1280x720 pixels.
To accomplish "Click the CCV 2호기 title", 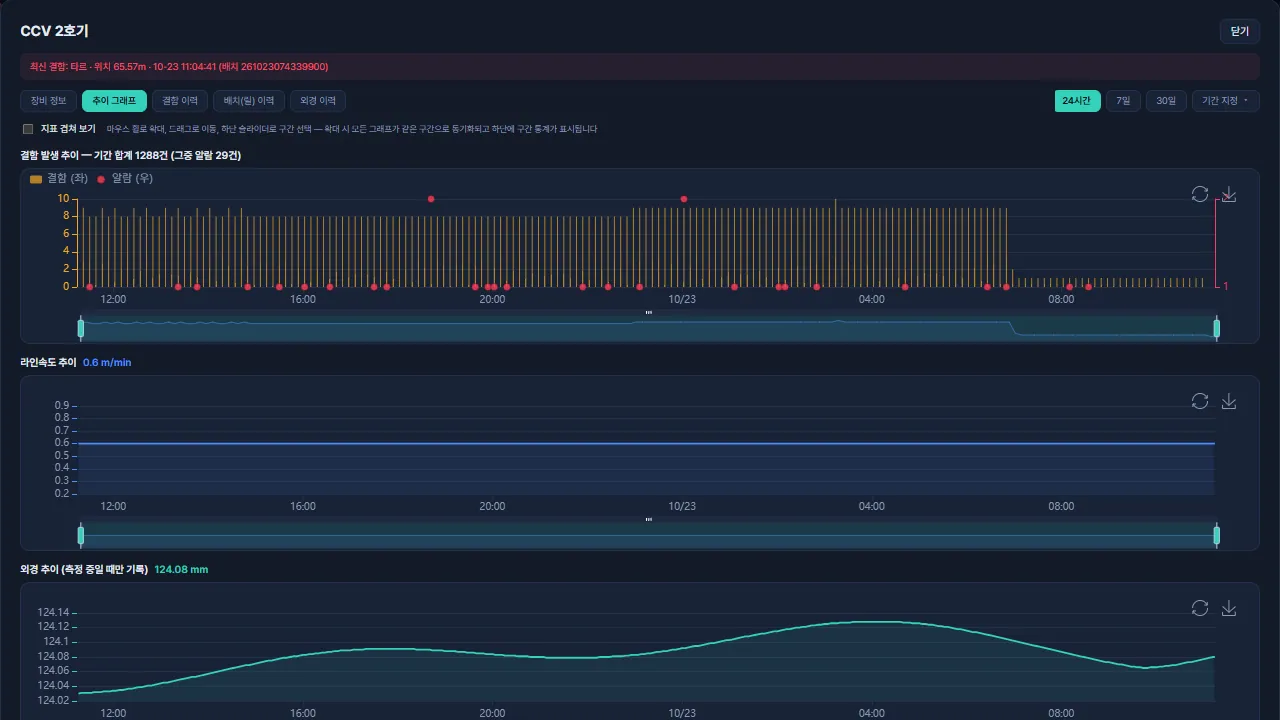I will (x=54, y=31).
